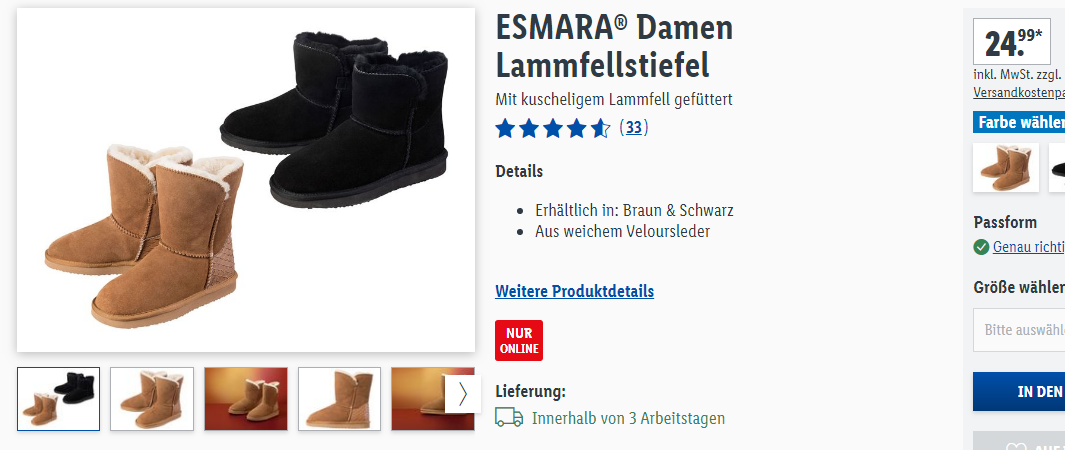Click the delivery truck icon

(509, 417)
